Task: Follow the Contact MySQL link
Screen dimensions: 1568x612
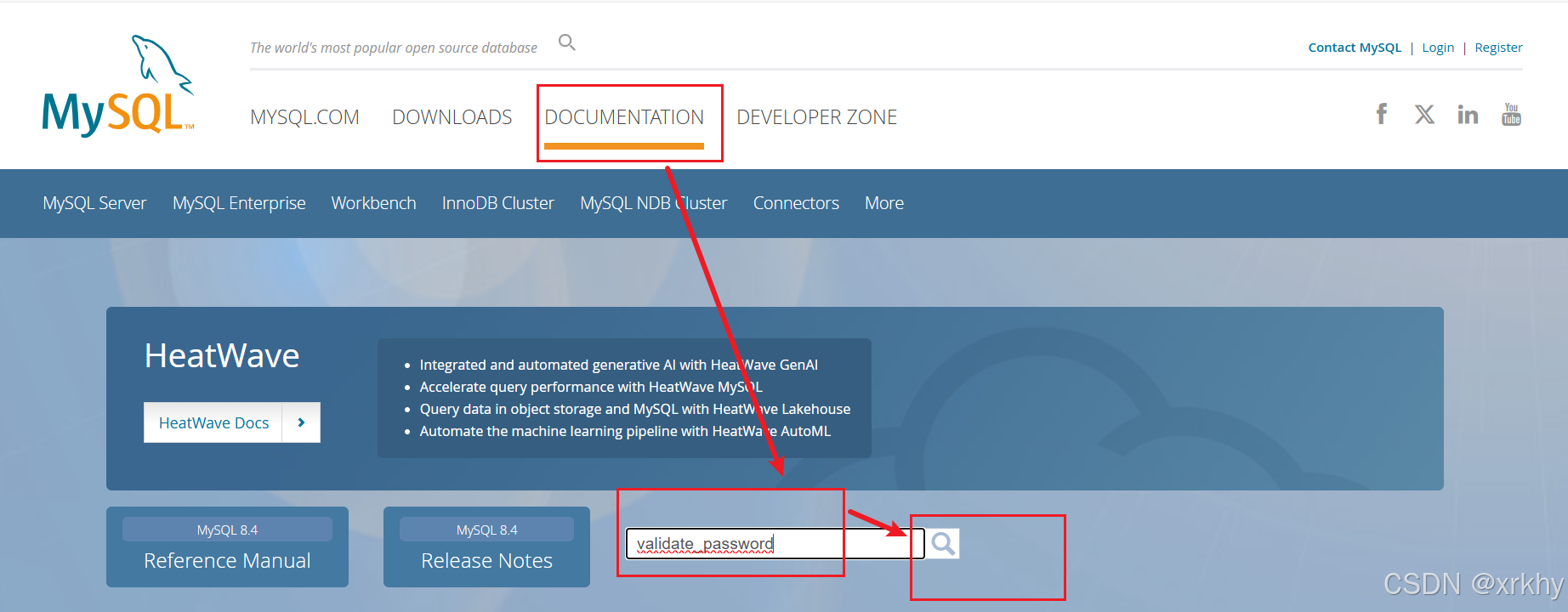Action: point(1355,48)
